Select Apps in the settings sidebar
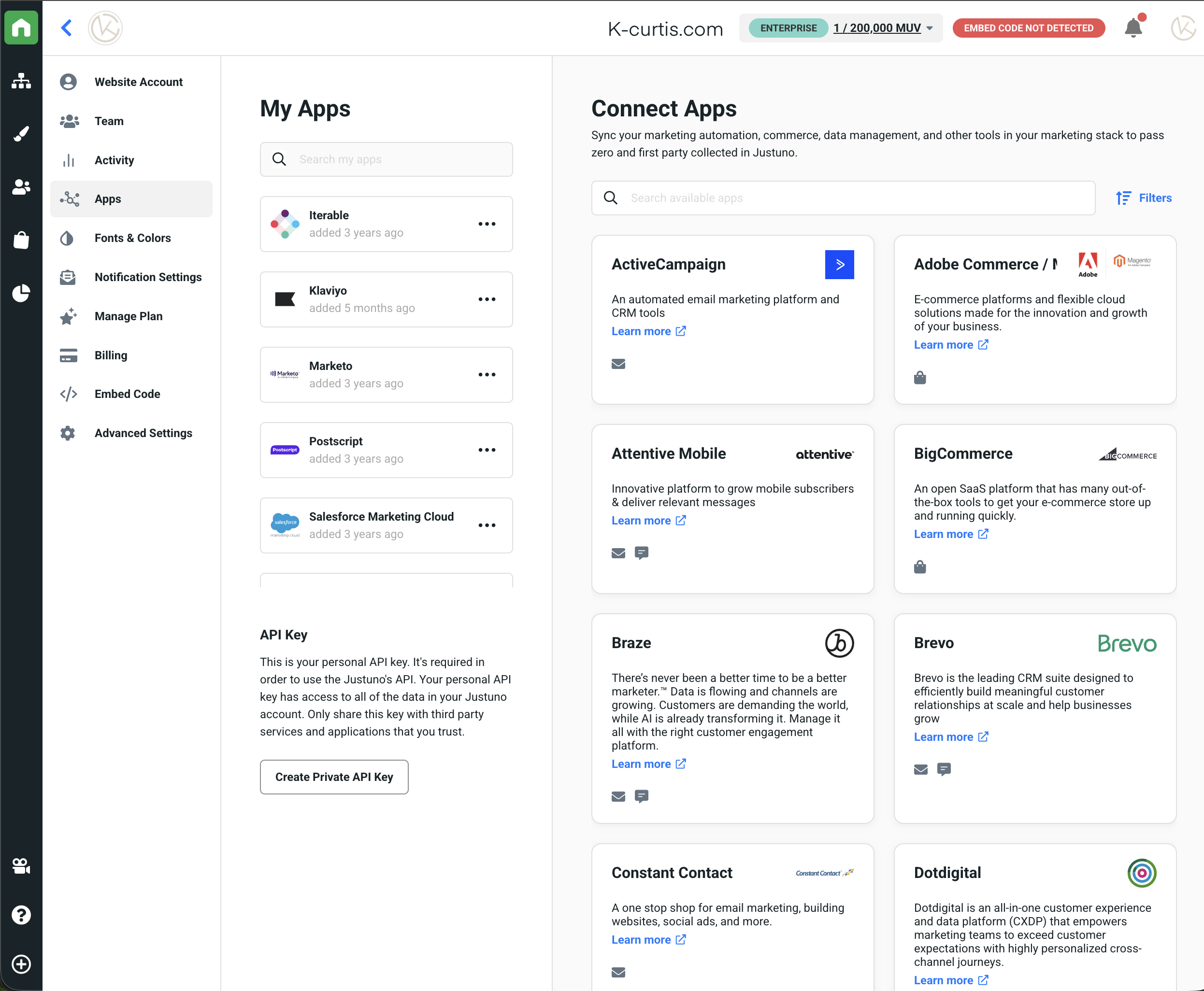Image resolution: width=1204 pixels, height=991 pixels. pos(131,199)
